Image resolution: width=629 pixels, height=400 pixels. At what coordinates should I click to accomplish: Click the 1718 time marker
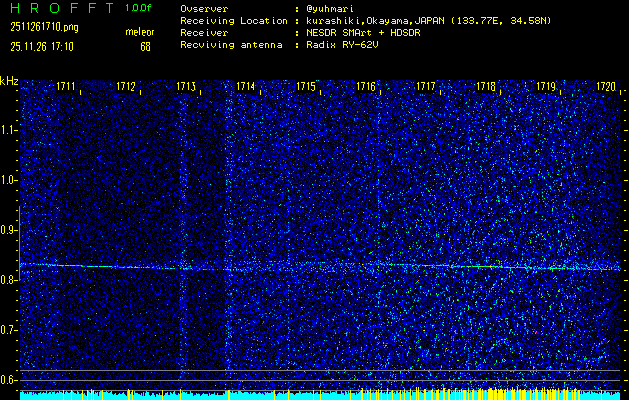point(486,86)
